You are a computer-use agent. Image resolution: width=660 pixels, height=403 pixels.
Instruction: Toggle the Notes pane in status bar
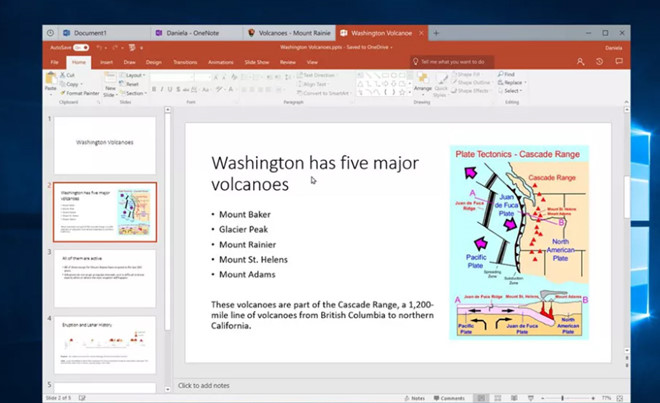pos(416,397)
